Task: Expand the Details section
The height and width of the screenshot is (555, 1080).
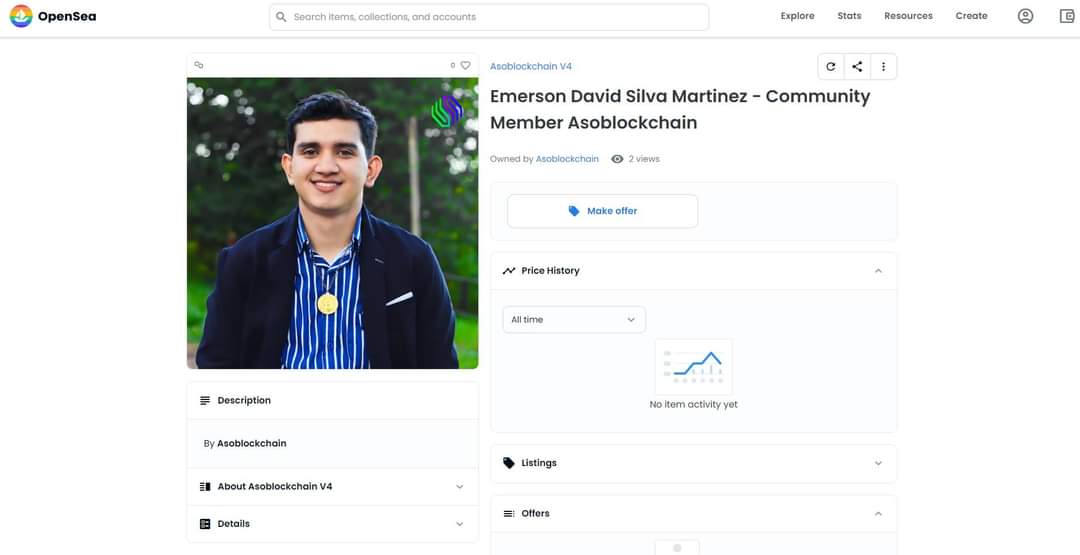Action: pos(460,524)
